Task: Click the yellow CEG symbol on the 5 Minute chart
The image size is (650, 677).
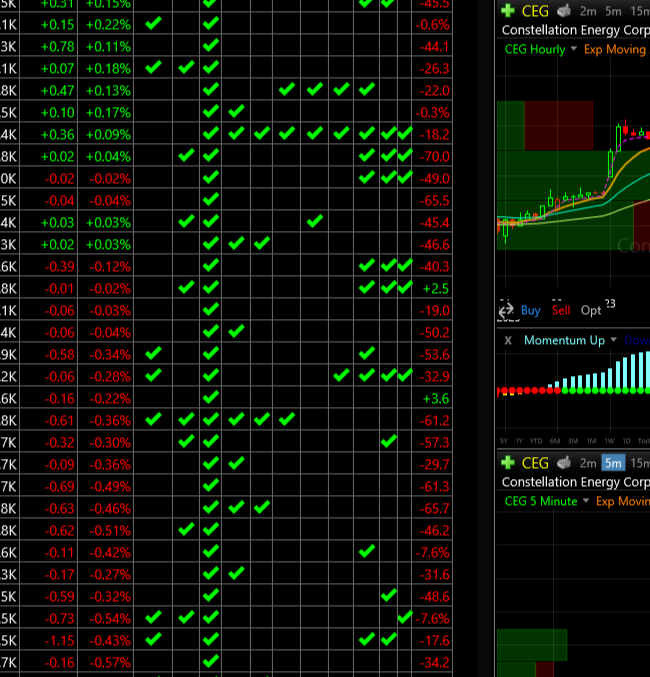Action: pyautogui.click(x=535, y=463)
